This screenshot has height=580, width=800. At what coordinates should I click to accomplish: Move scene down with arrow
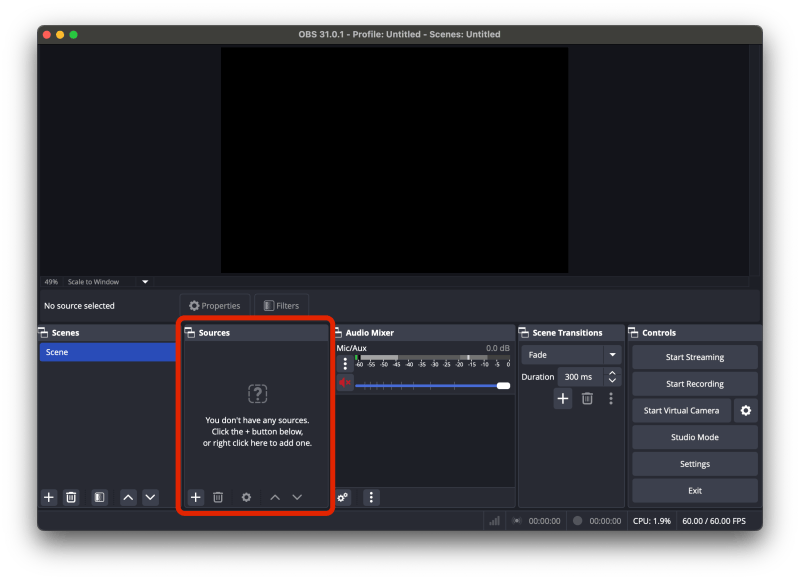click(x=151, y=497)
